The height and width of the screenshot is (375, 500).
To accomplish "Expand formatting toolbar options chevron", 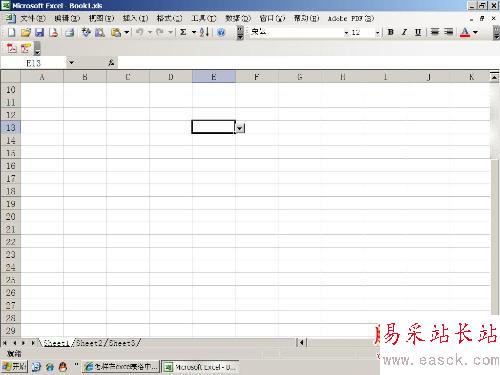I will point(496,33).
